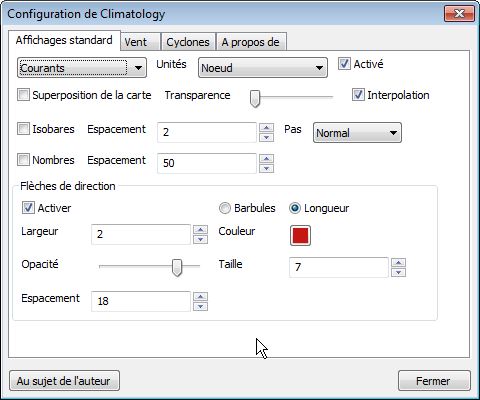This screenshot has height=400, width=480.
Task: Increase Taille value with up arrow
Action: [x=398, y=263]
